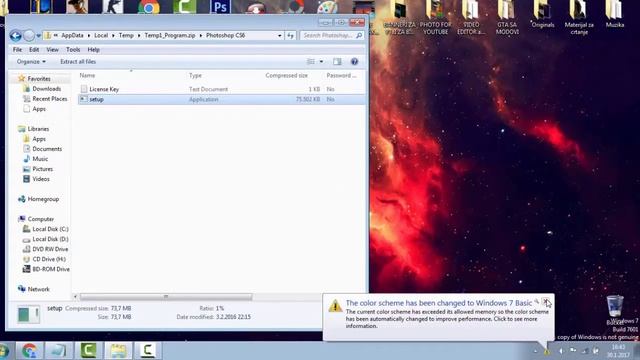Sort by Compressed size column header
Viewport: 640px width, 360px height.
[x=286, y=76]
